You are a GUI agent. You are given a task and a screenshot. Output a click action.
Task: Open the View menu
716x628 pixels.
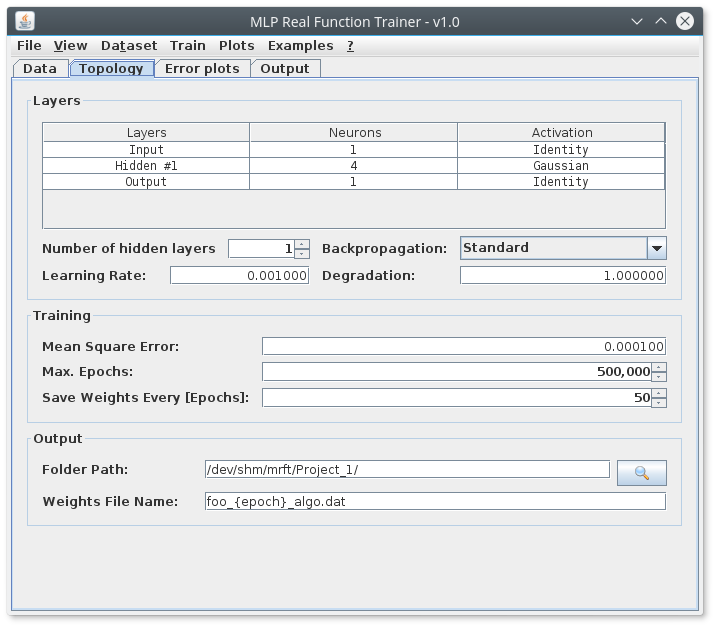(70, 46)
